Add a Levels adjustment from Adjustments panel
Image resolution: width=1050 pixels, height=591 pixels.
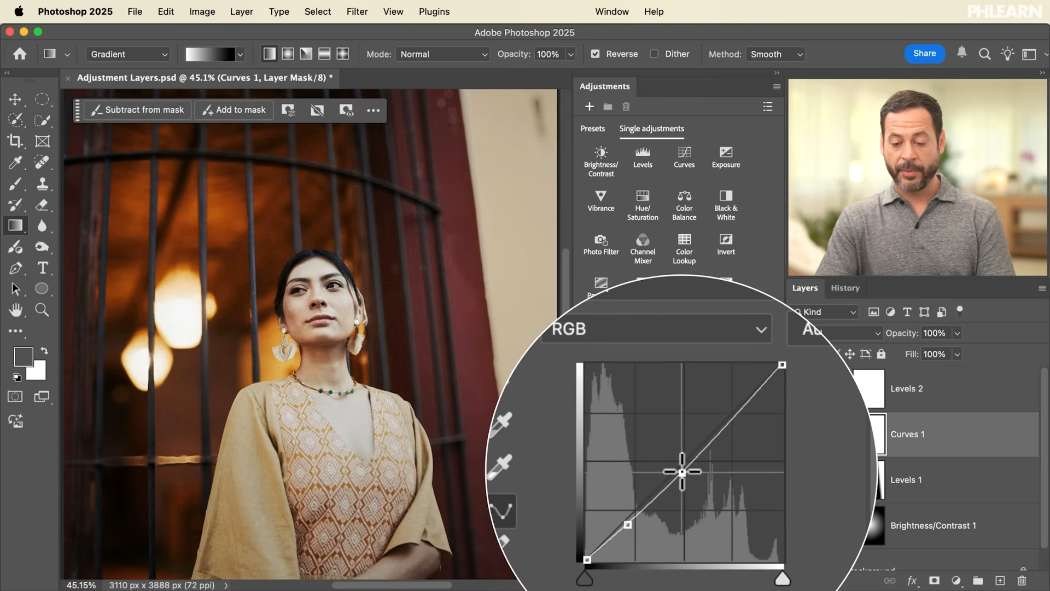click(x=643, y=157)
